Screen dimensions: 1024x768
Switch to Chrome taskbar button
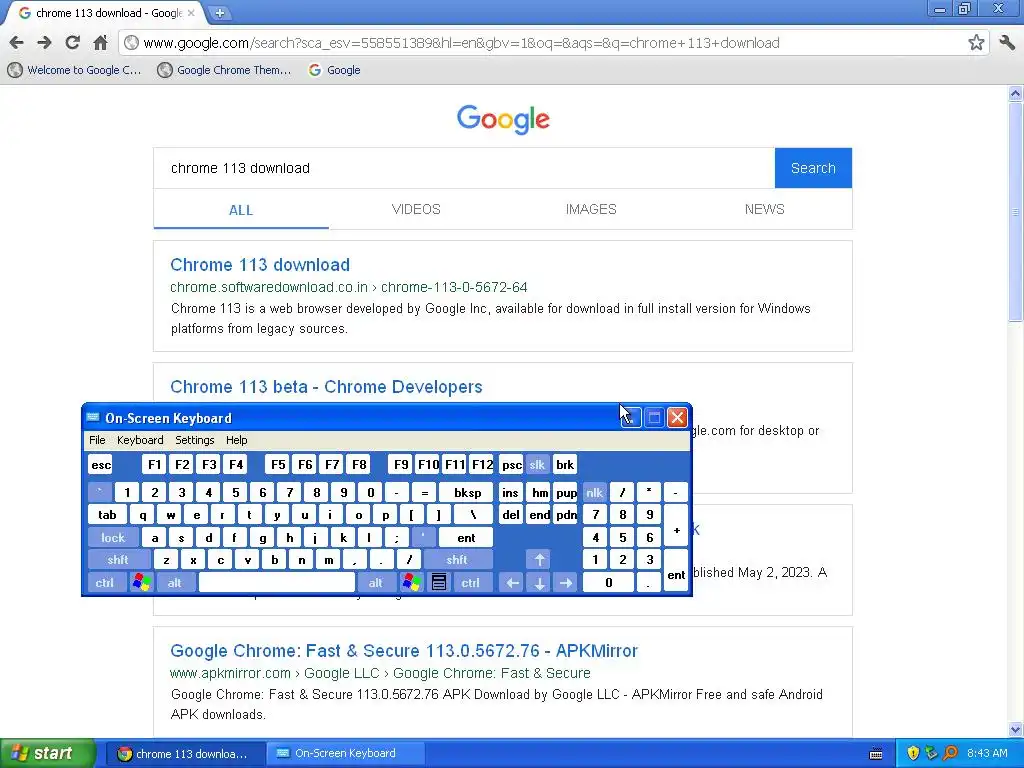pyautogui.click(x=185, y=754)
